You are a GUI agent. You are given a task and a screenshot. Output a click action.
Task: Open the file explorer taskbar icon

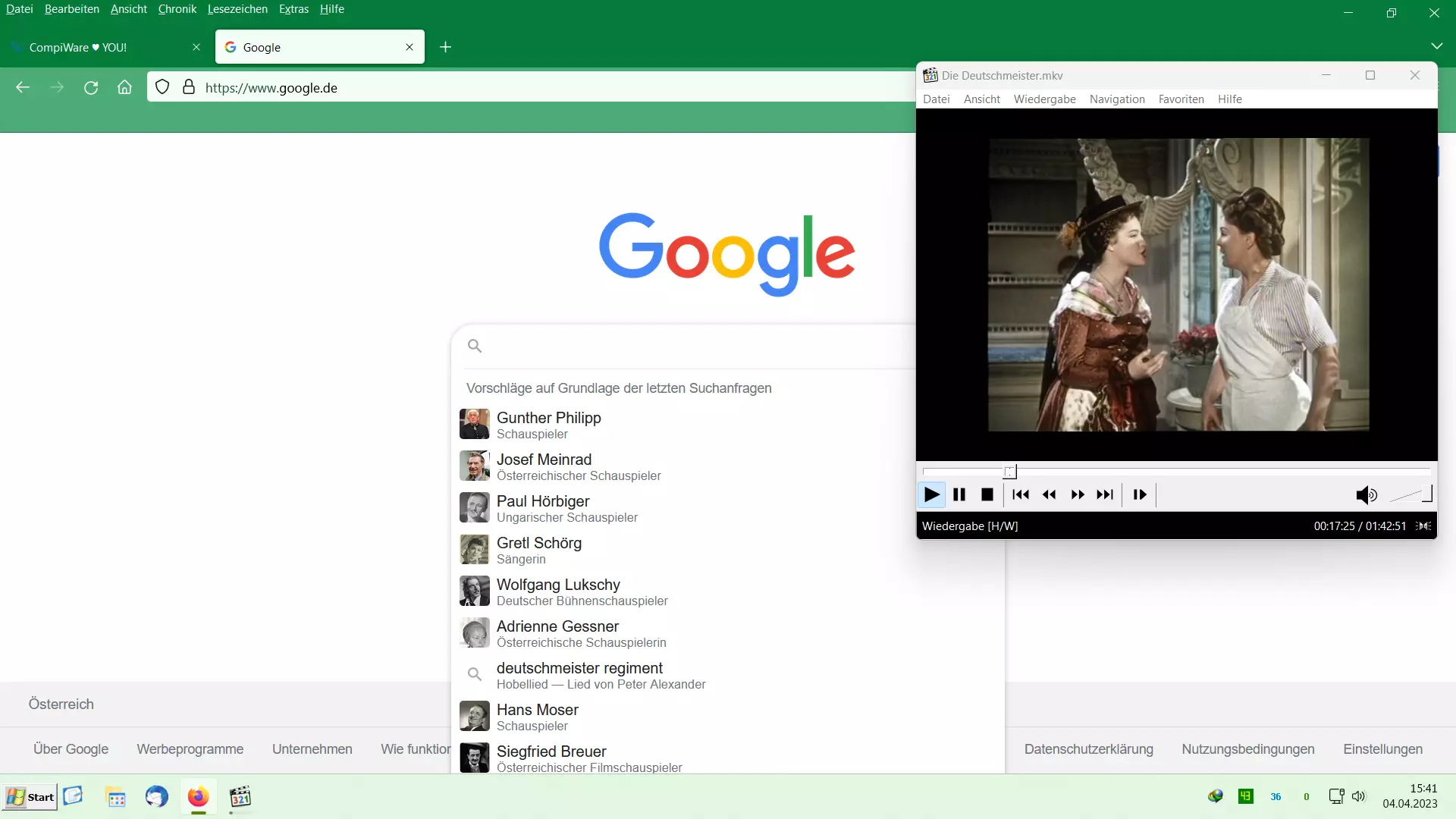click(116, 797)
